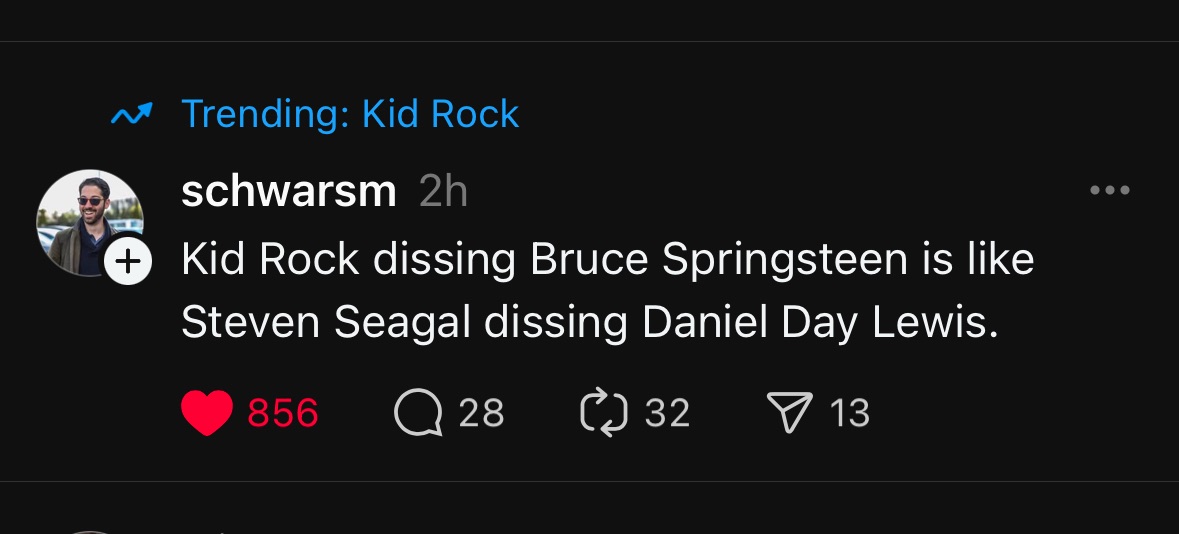Click the 32 reposts count
The image size is (1179, 534).
[x=667, y=413]
